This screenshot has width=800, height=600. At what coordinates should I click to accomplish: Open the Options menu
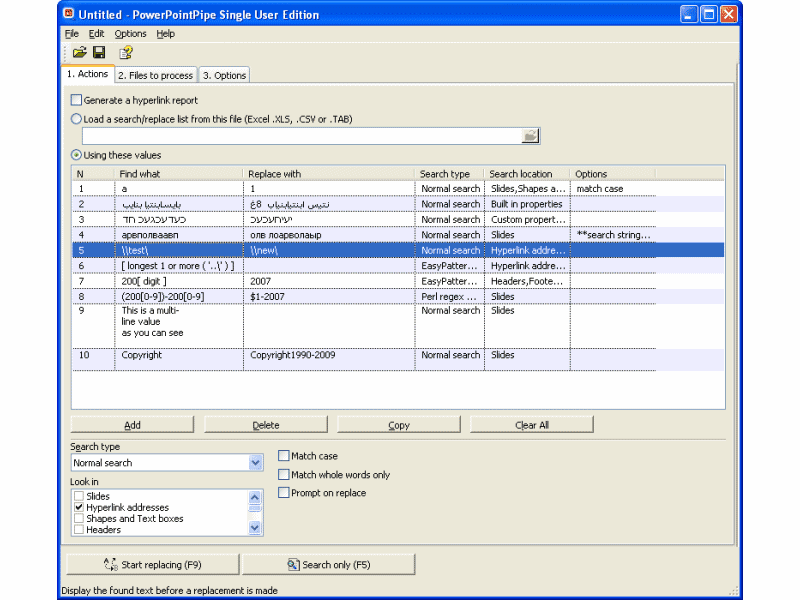tap(130, 34)
